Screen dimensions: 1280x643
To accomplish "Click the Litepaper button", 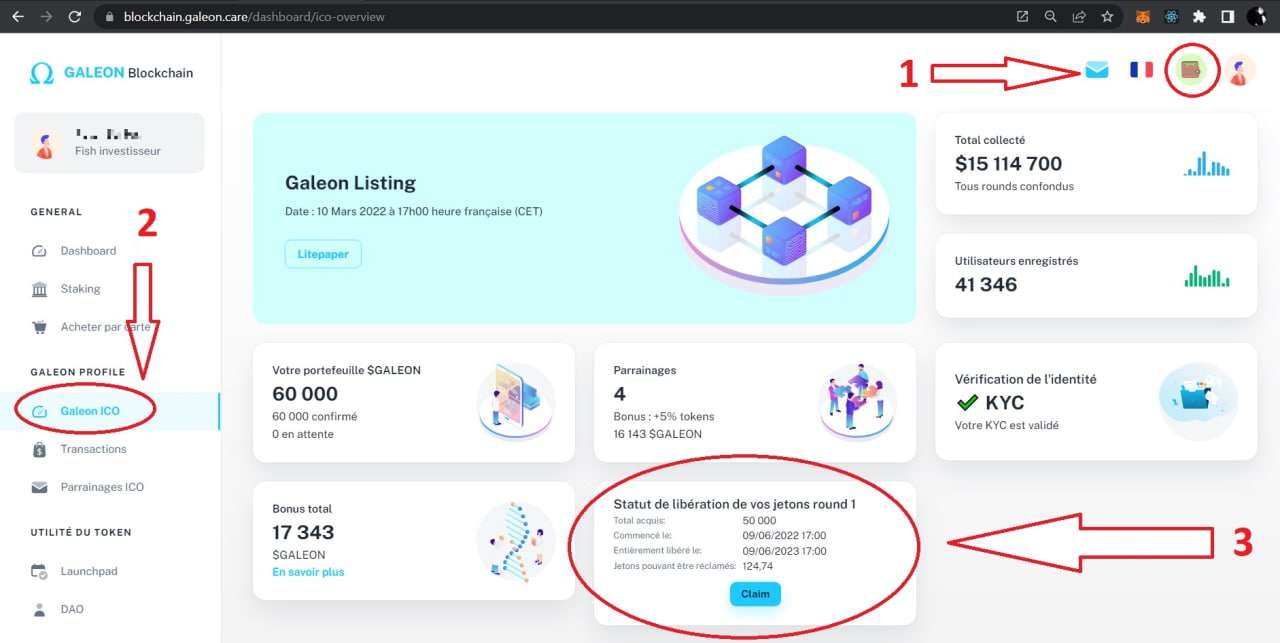I will [323, 254].
